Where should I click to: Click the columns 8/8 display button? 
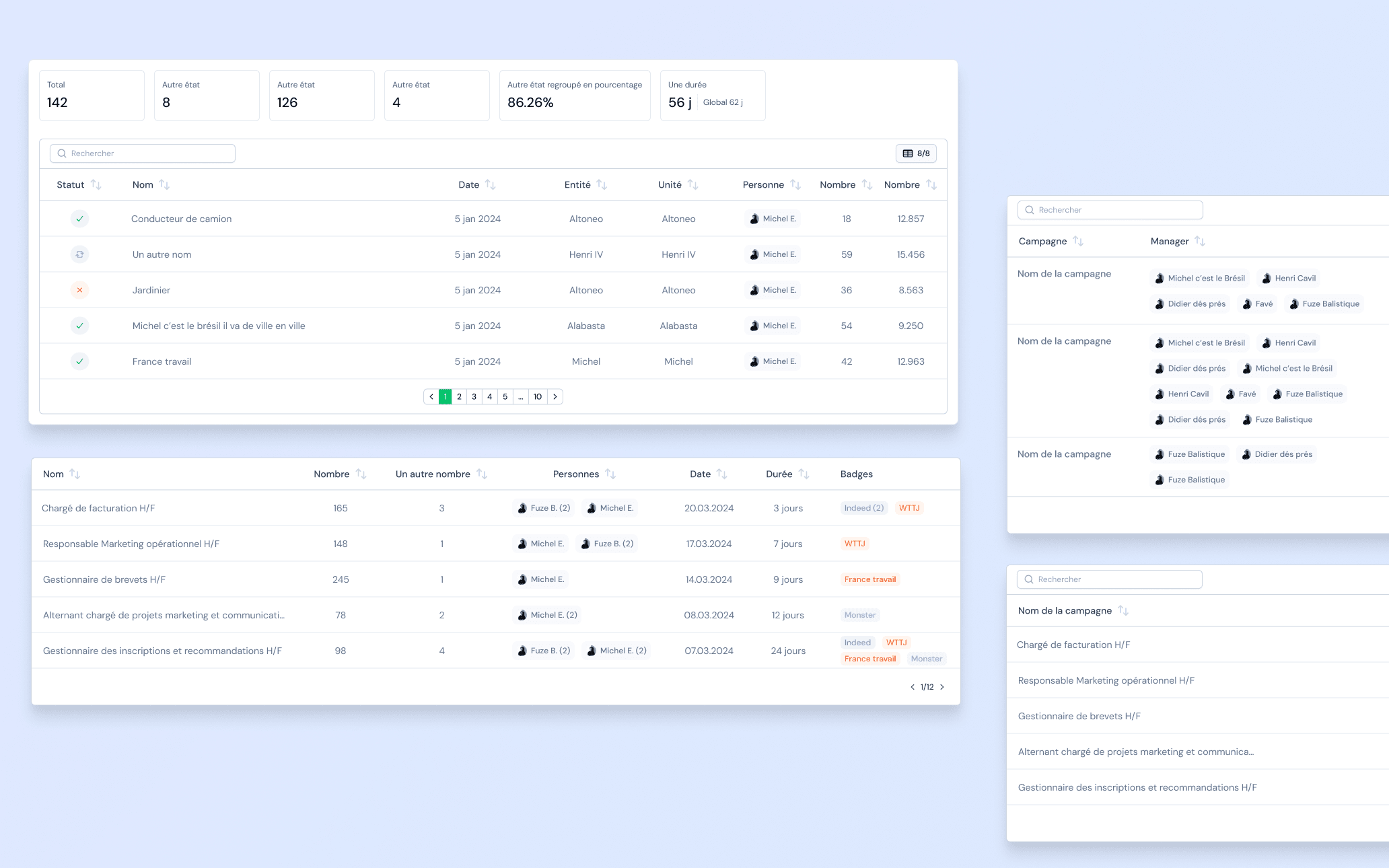(916, 153)
